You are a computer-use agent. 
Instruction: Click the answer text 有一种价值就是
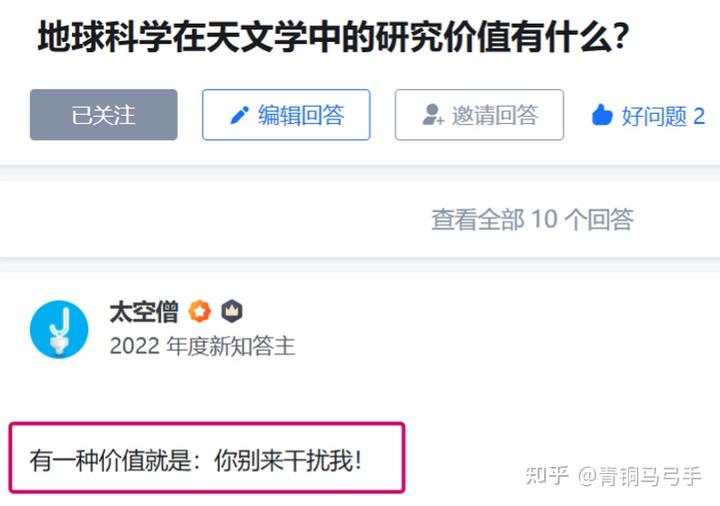point(110,460)
